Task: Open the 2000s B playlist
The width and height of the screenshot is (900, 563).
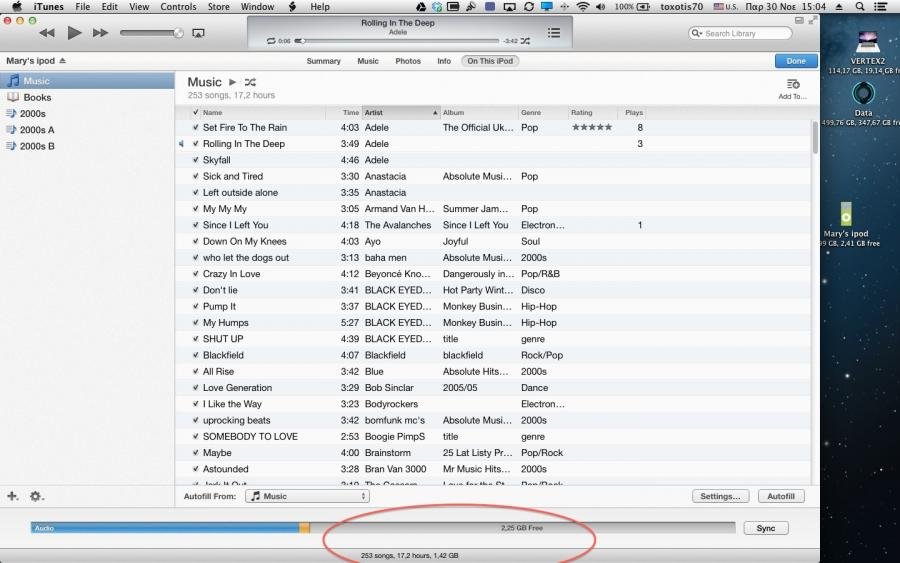Action: tap(87, 146)
